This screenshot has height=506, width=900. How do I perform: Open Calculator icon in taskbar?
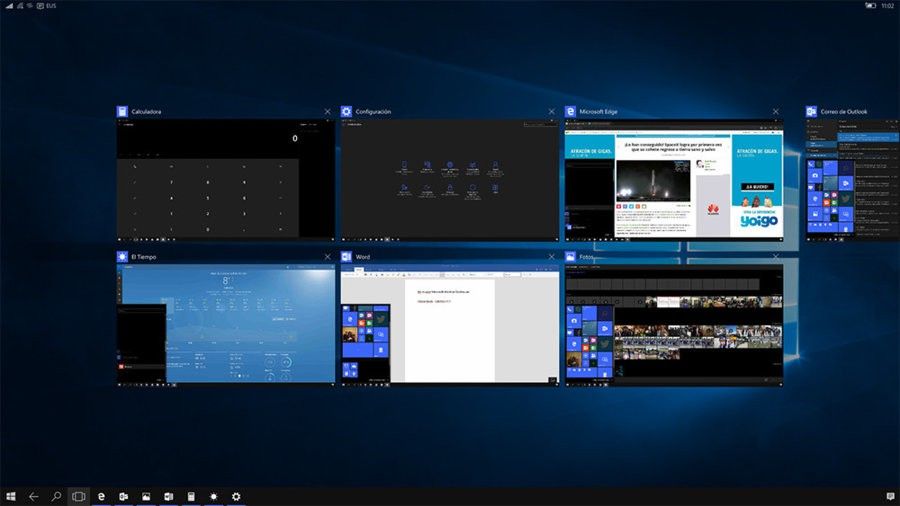pyautogui.click(x=191, y=496)
